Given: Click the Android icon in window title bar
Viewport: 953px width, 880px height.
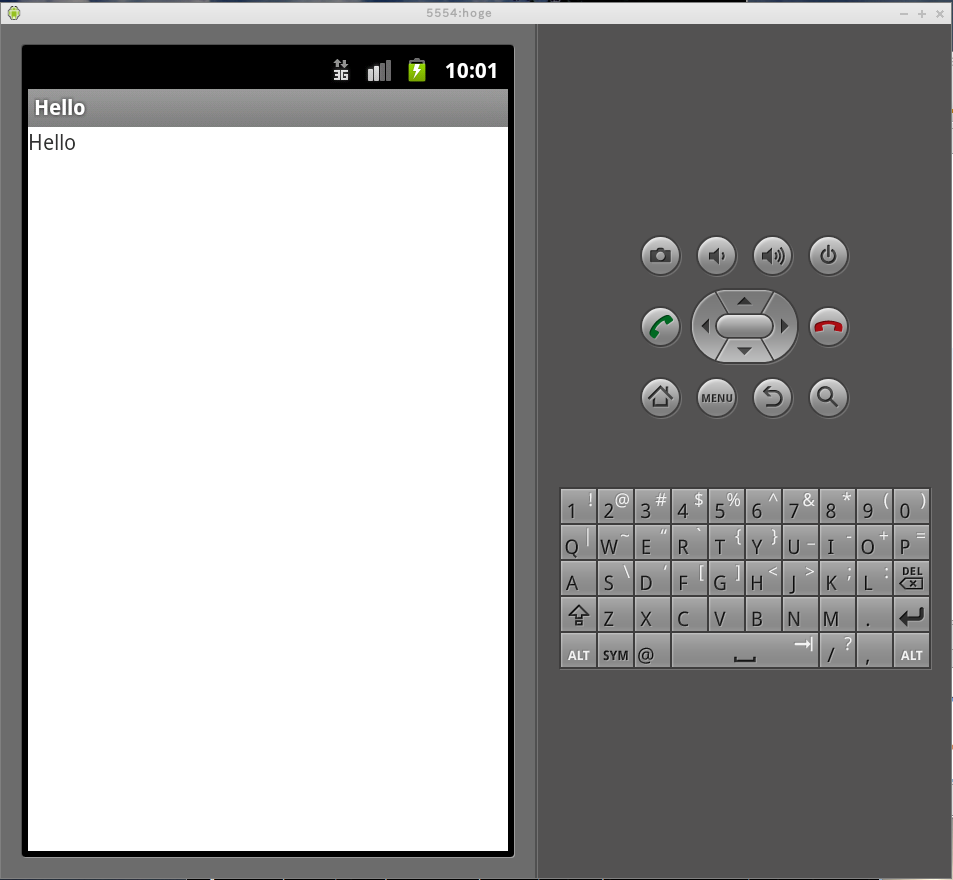Looking at the screenshot, I should (13, 13).
